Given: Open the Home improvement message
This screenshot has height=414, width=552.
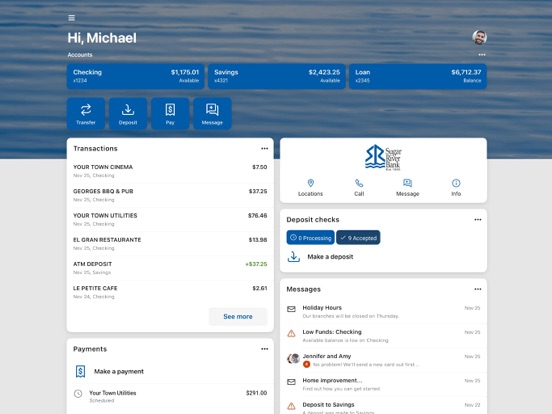Looking at the screenshot, I should pos(383,384).
